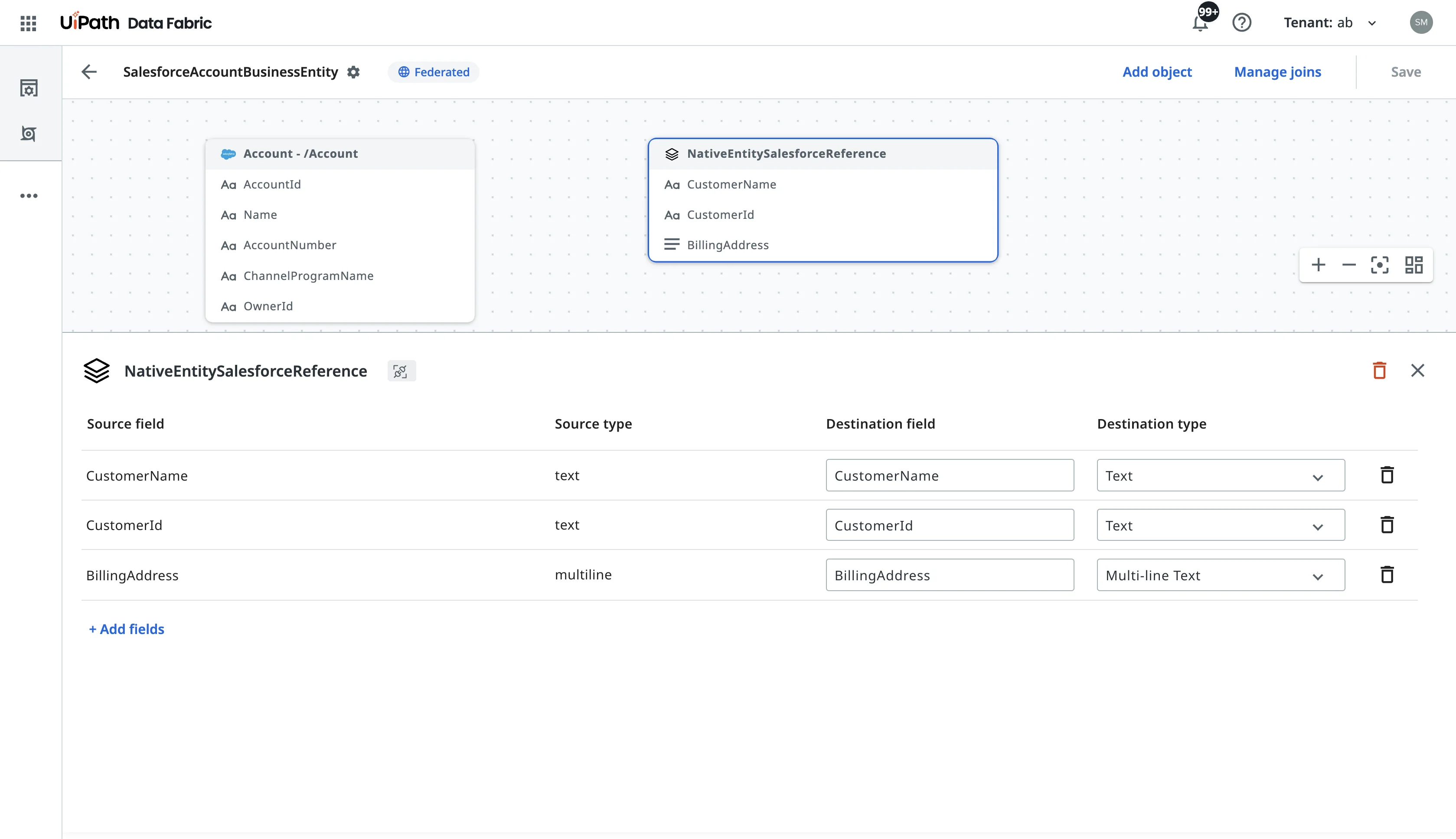Click the Save button
This screenshot has height=839, width=1456.
(1405, 72)
